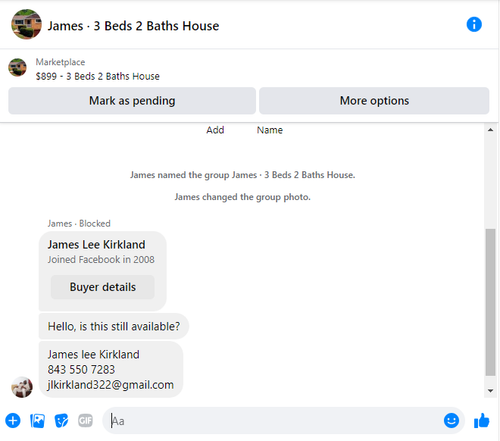Click James's profile avatar beside the messages
The image size is (500, 441).
click(x=22, y=387)
